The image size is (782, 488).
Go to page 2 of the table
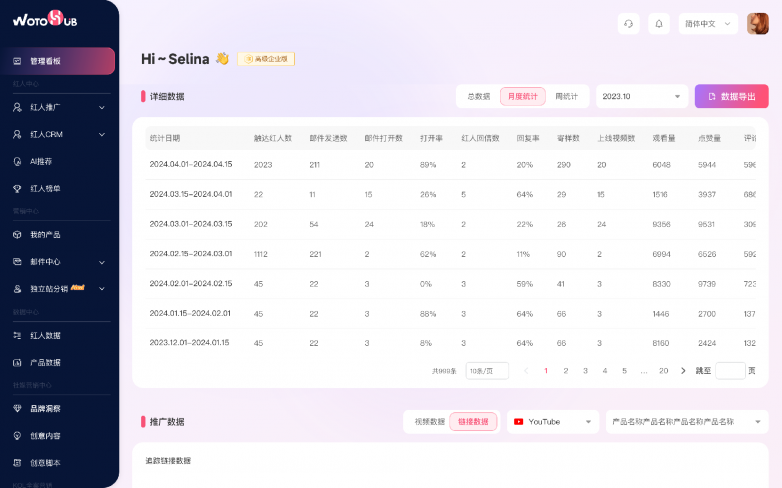[x=566, y=371]
